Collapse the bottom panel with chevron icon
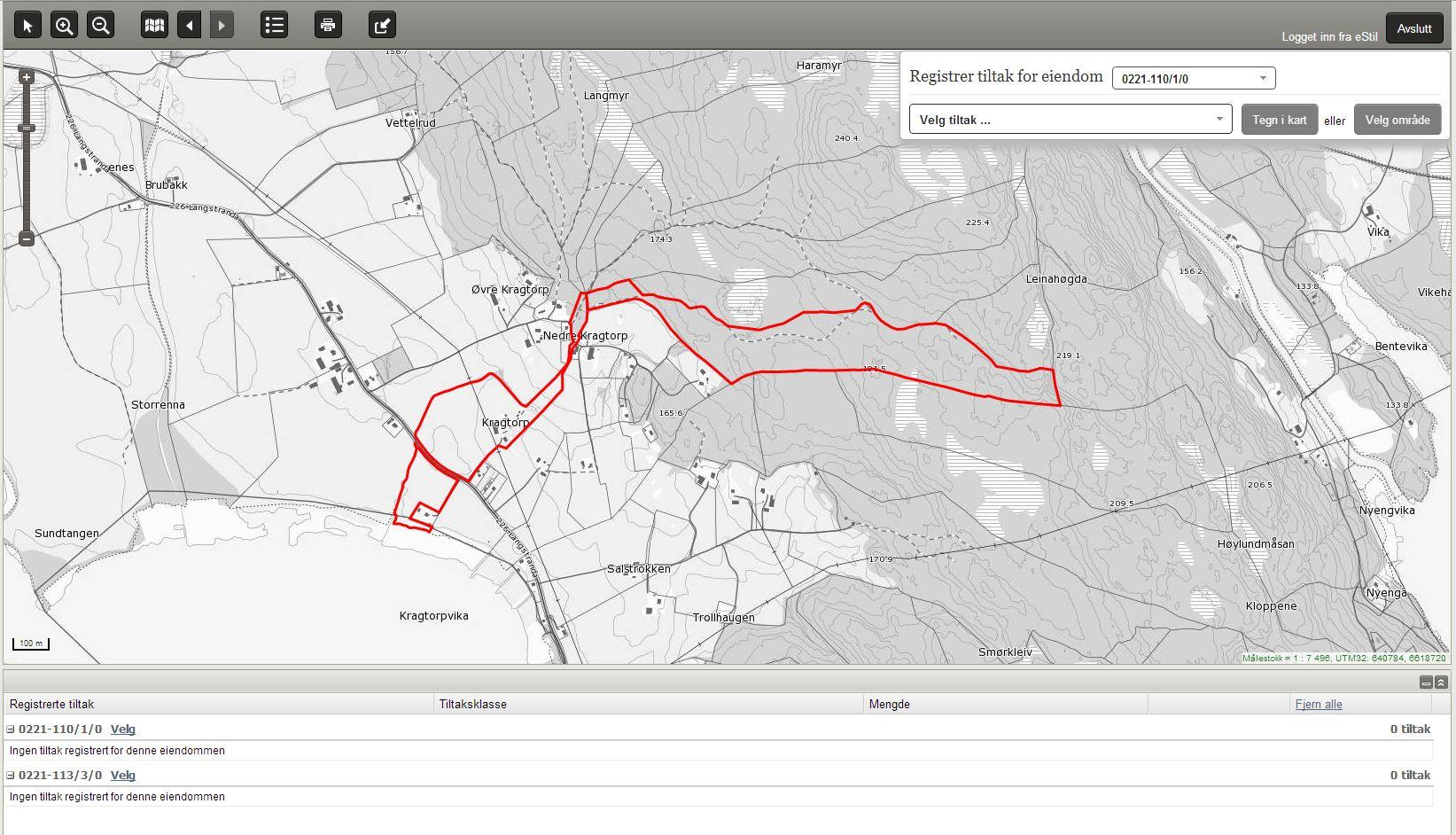 (1441, 682)
